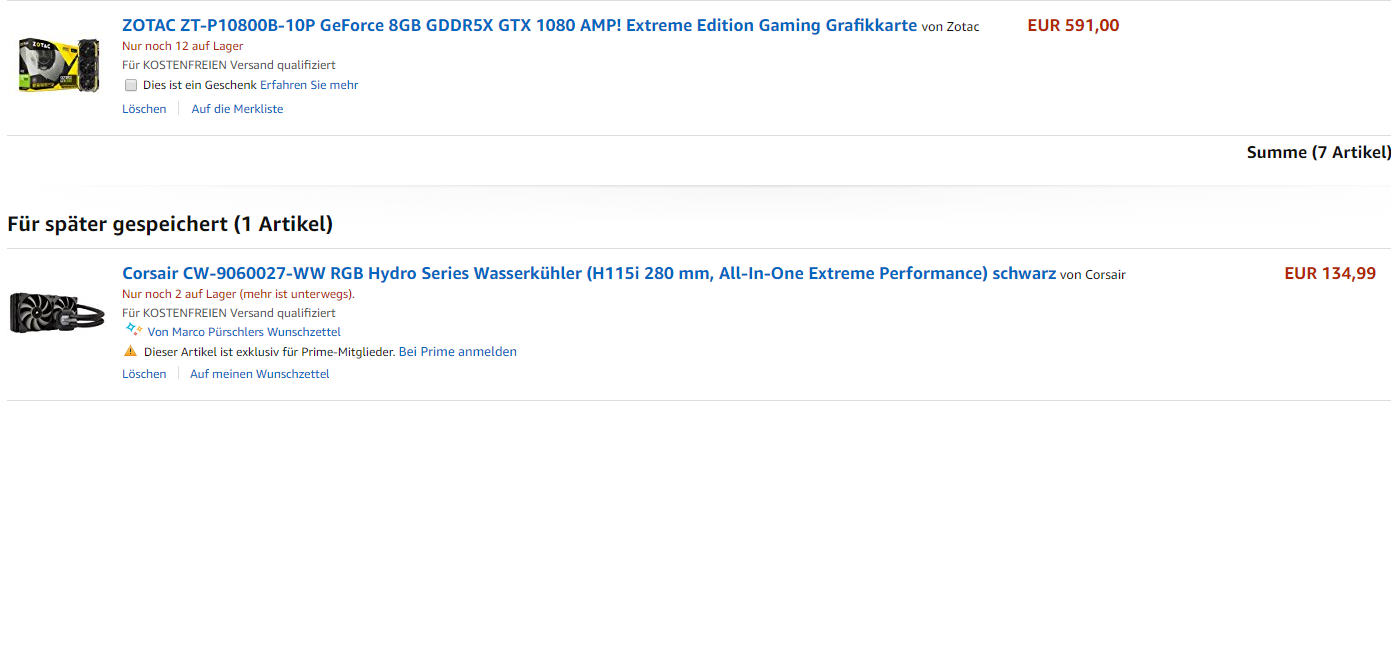Click 'Nur noch 12 auf Lager' stock notice
Screen dimensions: 1391x648
click(182, 46)
